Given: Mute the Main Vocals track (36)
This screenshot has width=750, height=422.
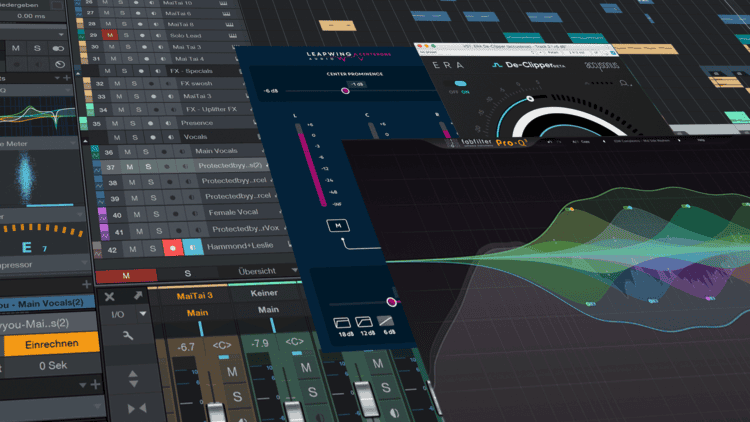Looking at the screenshot, I should (x=127, y=152).
